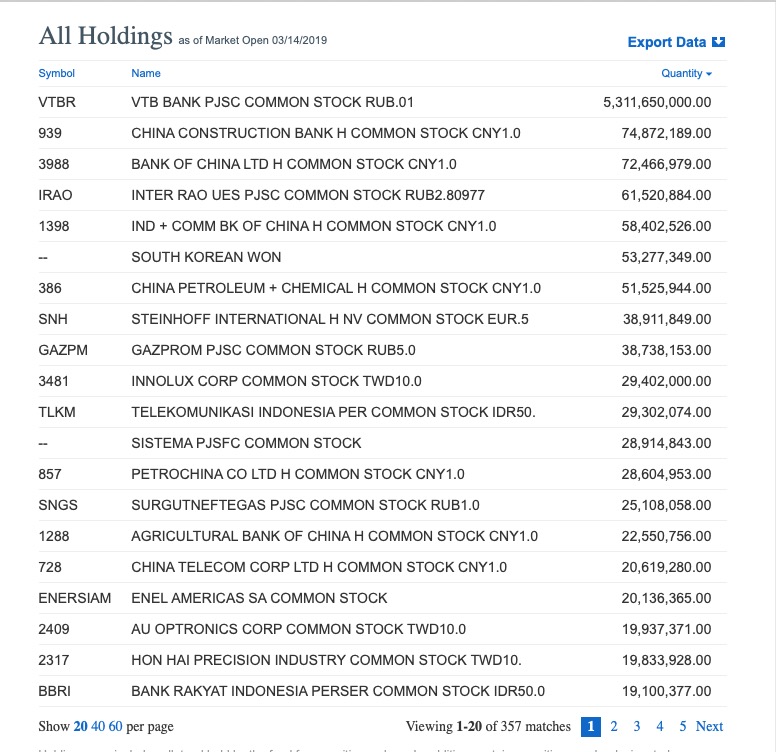Select the GAZPROM PJSC row name

click(273, 350)
